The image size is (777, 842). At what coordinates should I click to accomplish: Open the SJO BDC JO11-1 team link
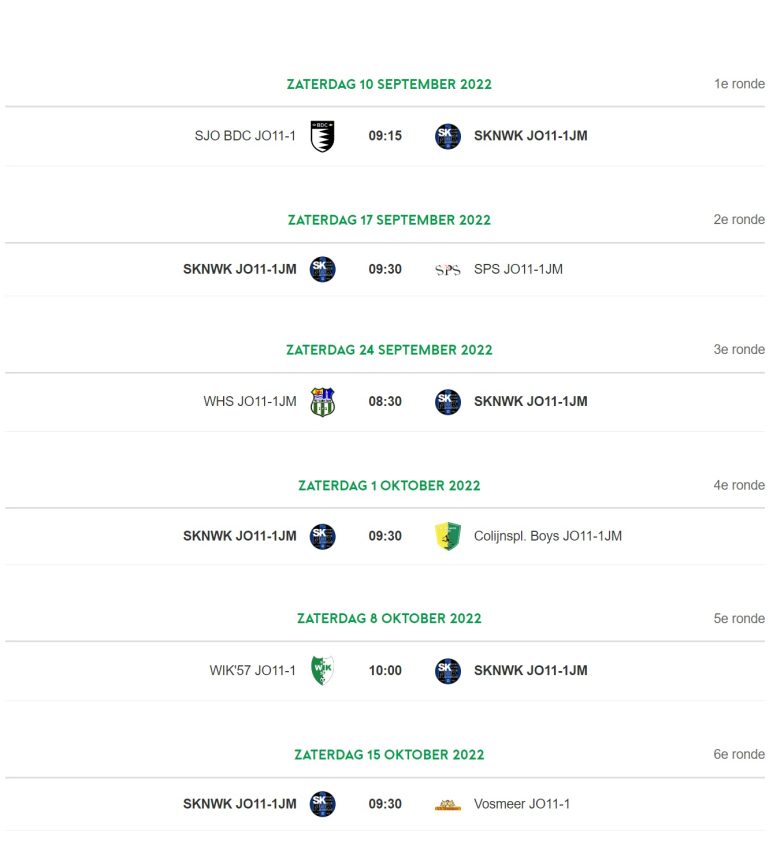(x=245, y=136)
